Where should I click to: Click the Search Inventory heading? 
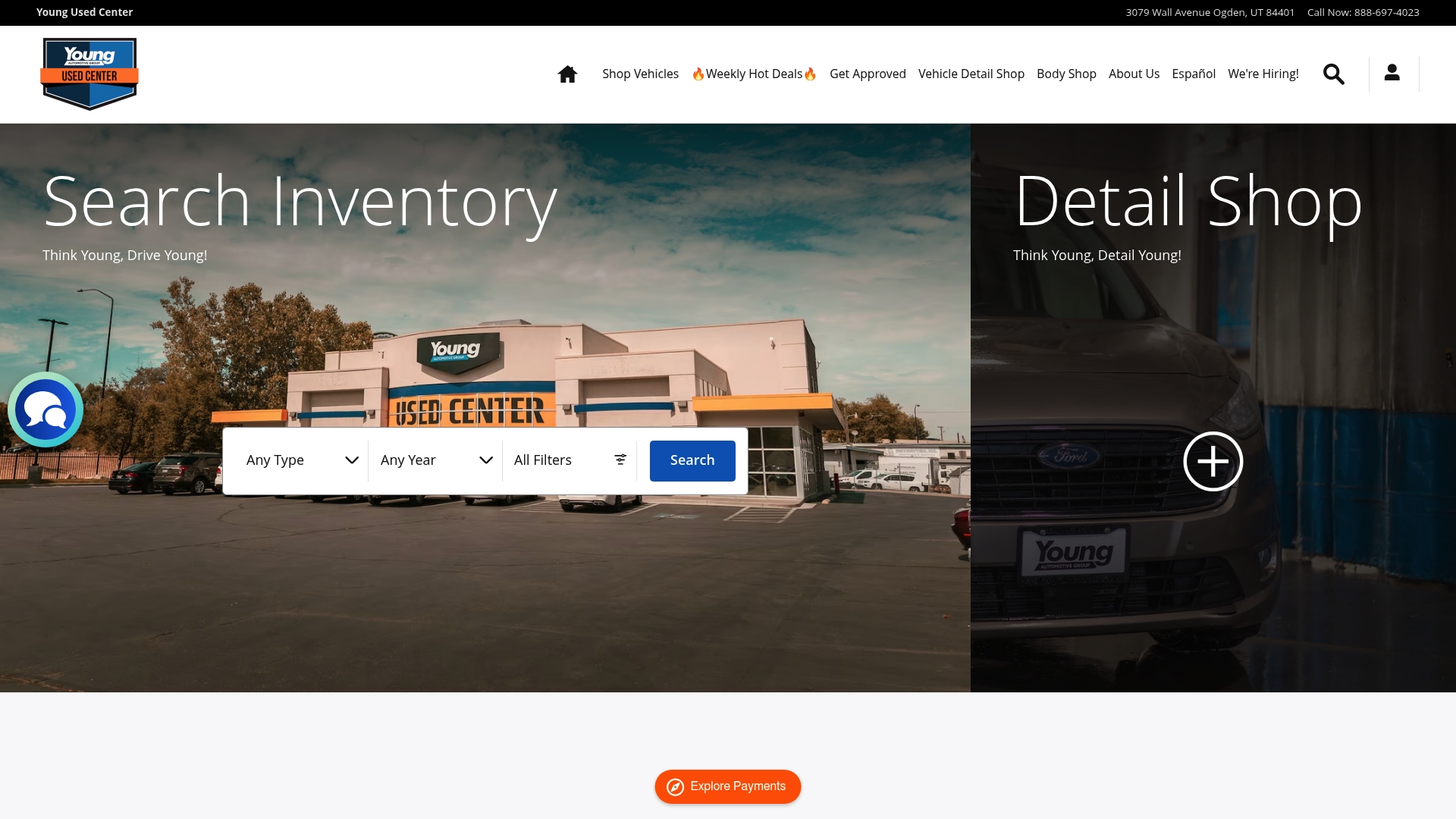tap(300, 202)
